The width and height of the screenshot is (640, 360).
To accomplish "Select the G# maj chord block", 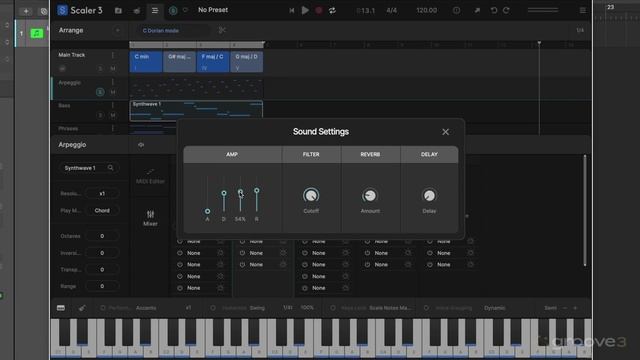I will click(179, 62).
